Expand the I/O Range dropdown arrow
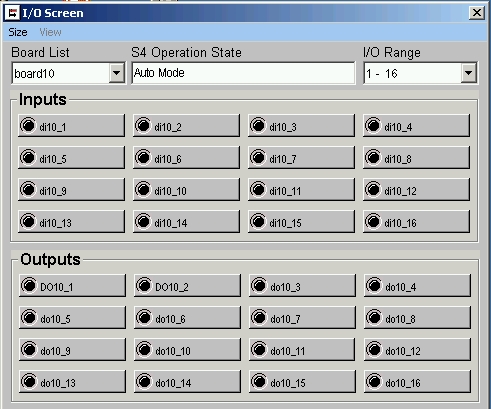This screenshot has width=491, height=409. tap(469, 73)
